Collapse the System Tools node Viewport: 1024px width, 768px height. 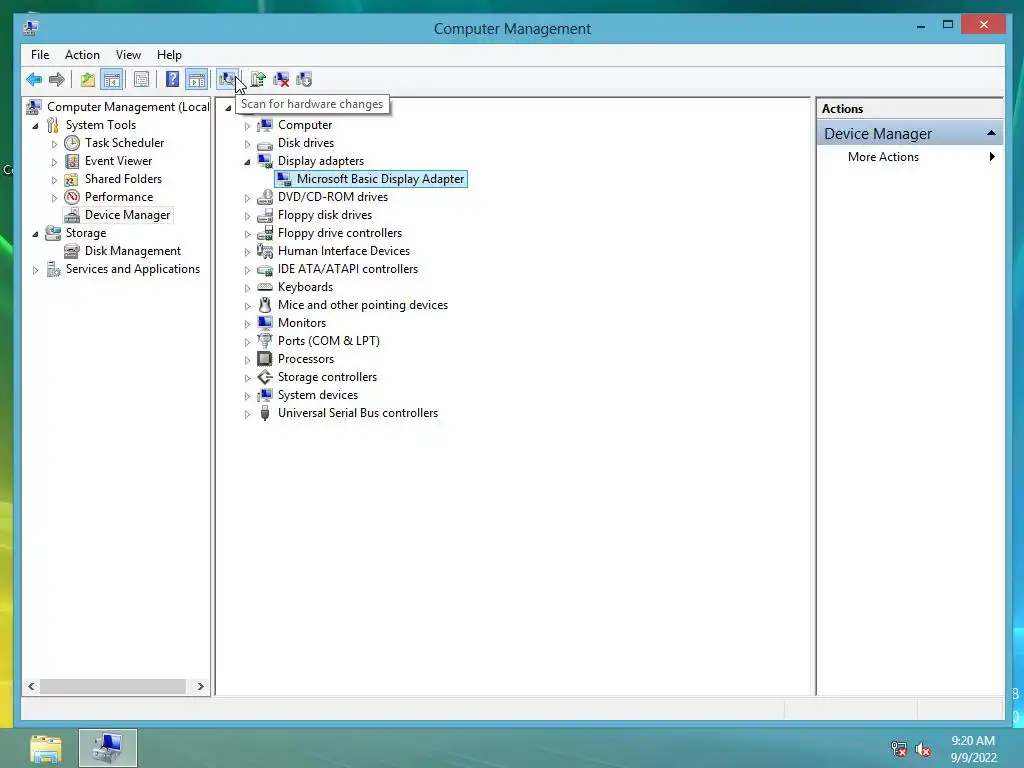pyautogui.click(x=35, y=125)
